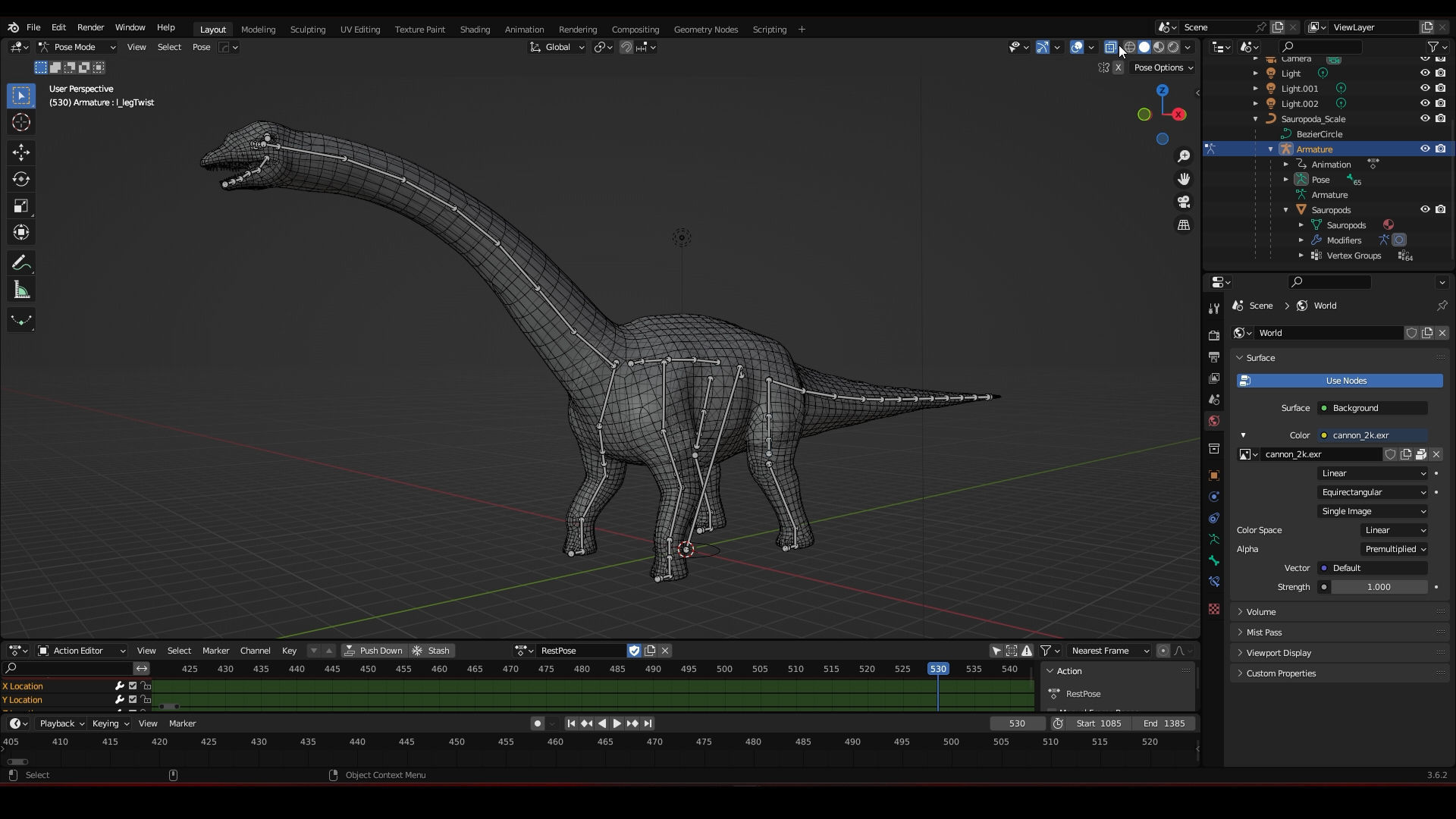Activate the Rotate tool

[x=21, y=179]
